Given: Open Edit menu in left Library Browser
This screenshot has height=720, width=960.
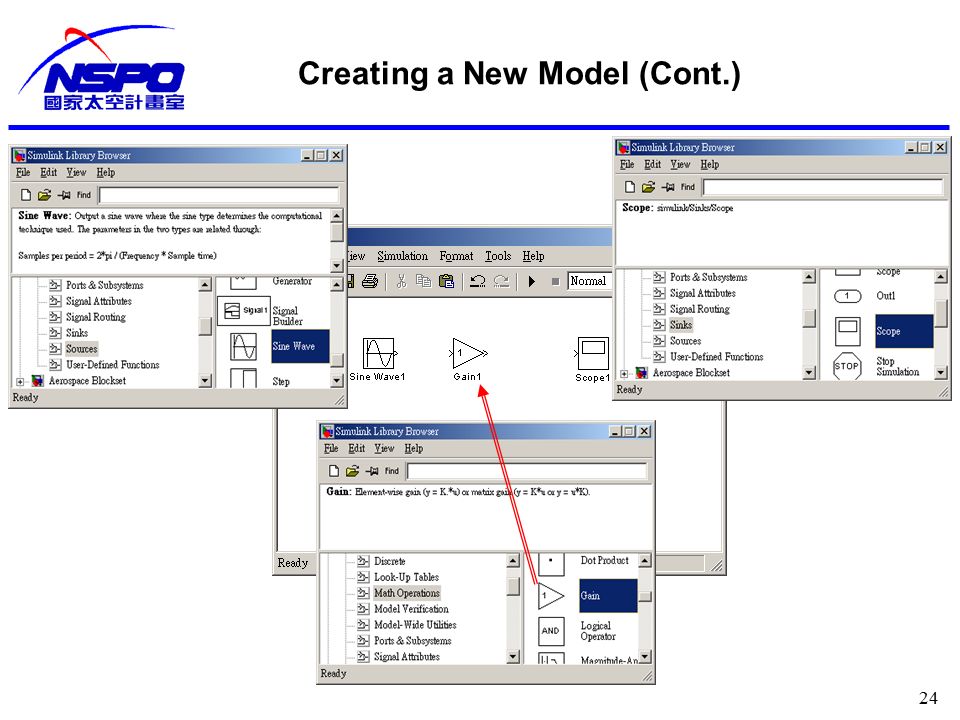Looking at the screenshot, I should tap(48, 173).
